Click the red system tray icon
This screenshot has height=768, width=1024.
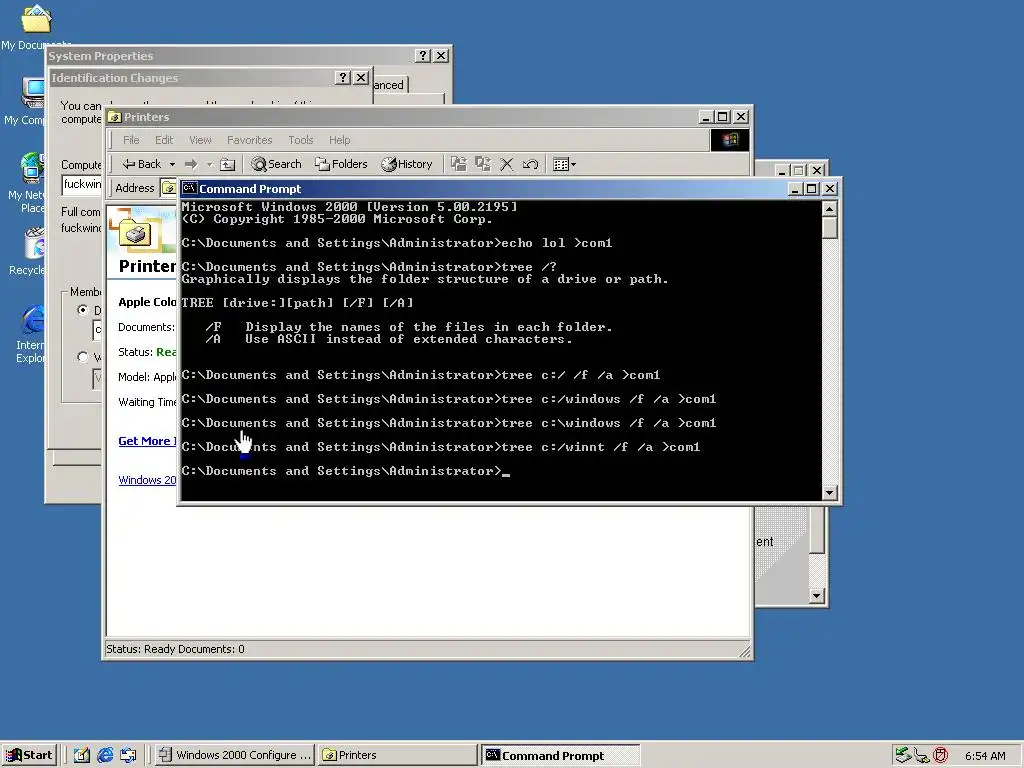tap(940, 756)
